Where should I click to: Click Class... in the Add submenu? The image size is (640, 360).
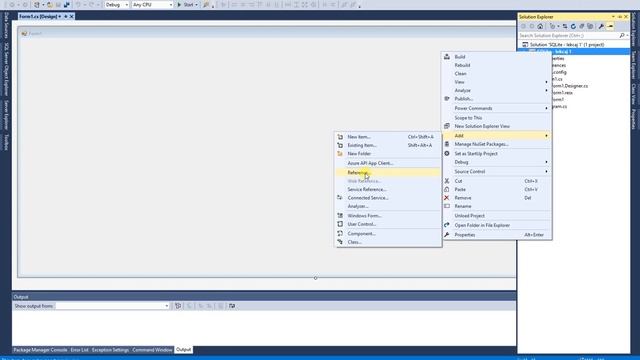[x=388, y=242]
